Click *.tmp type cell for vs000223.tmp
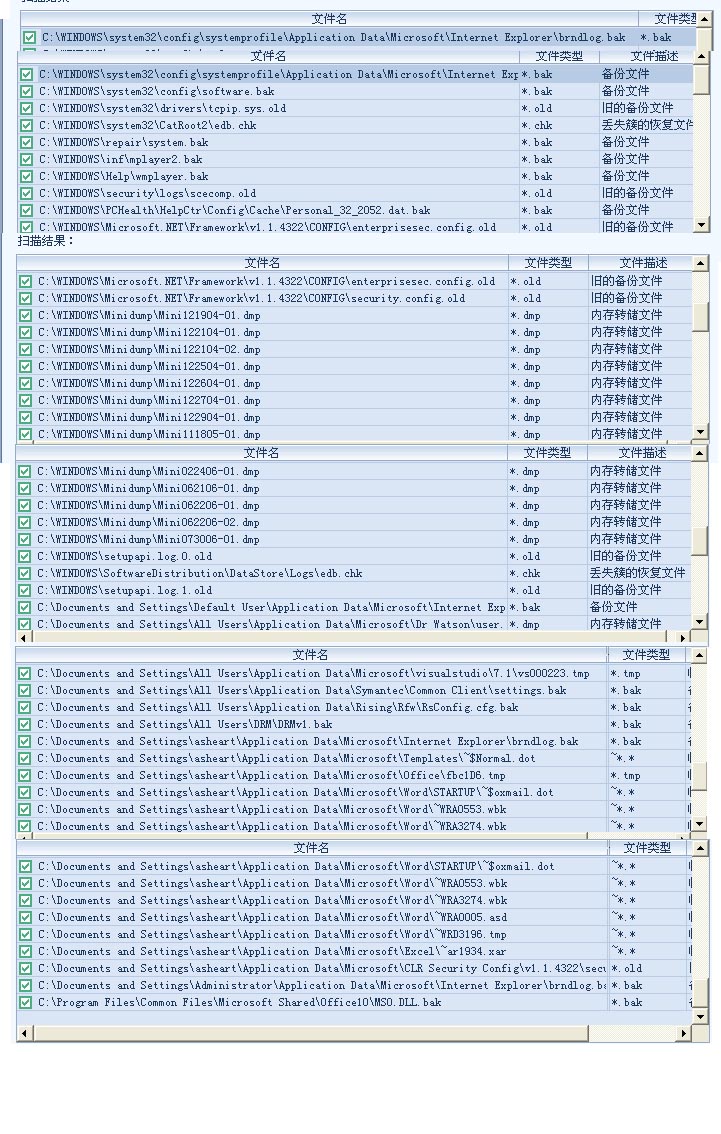This screenshot has width=721, height=1134. [647, 674]
